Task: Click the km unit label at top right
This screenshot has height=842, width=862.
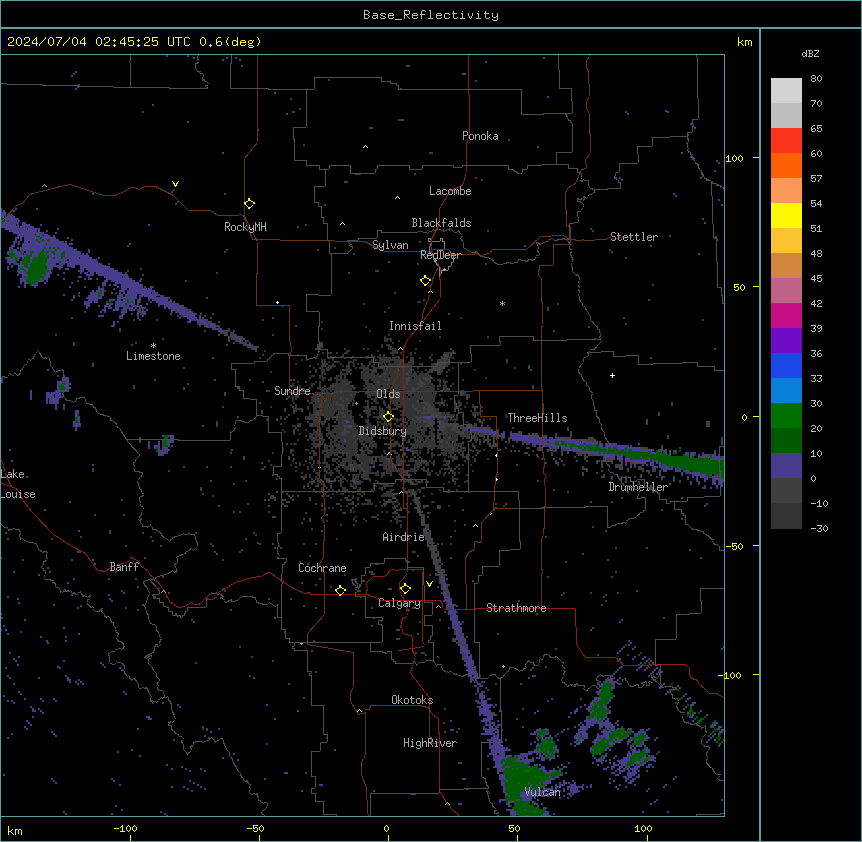Action: 744,42
